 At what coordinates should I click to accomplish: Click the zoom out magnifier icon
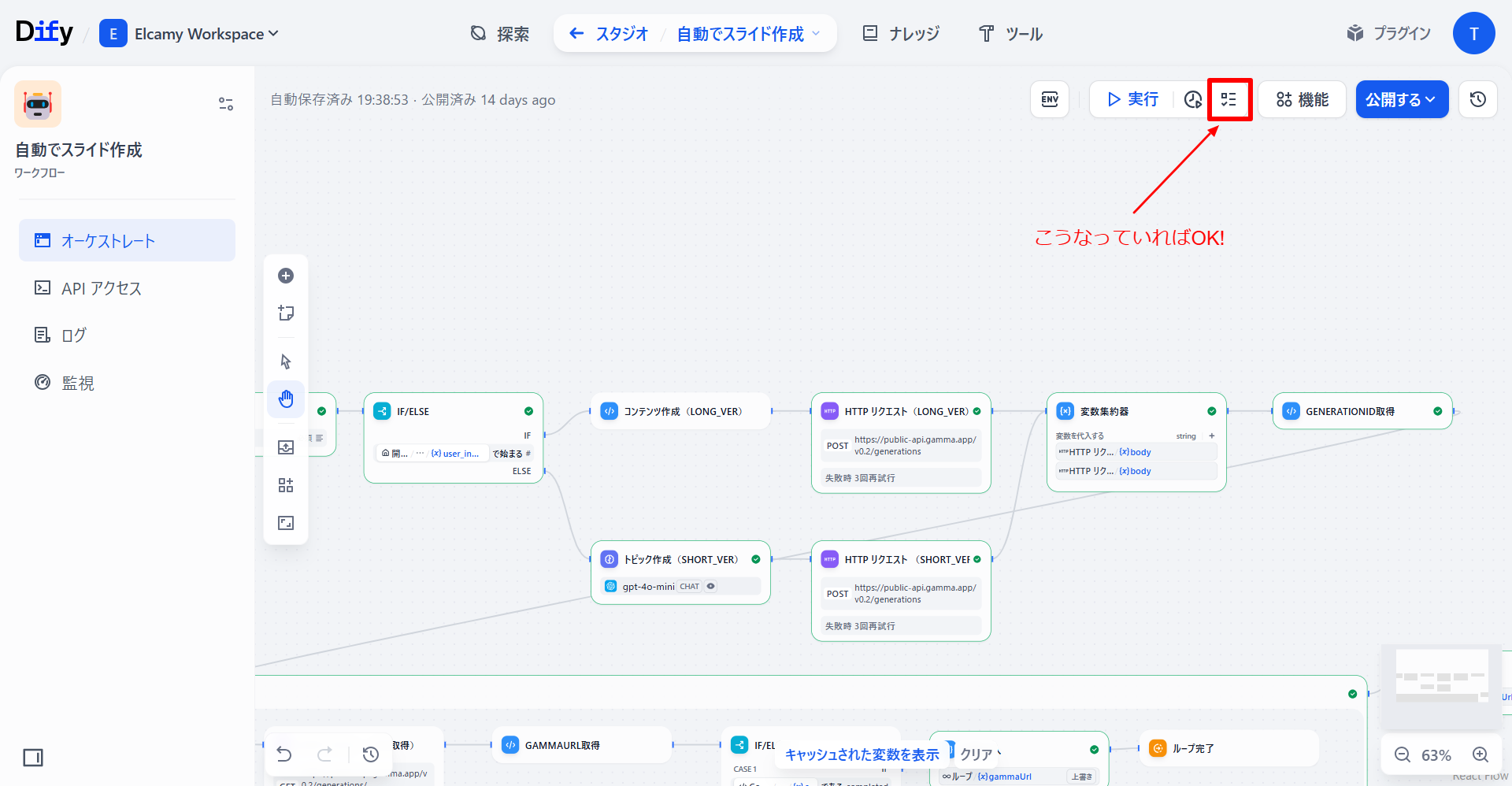click(x=1403, y=754)
